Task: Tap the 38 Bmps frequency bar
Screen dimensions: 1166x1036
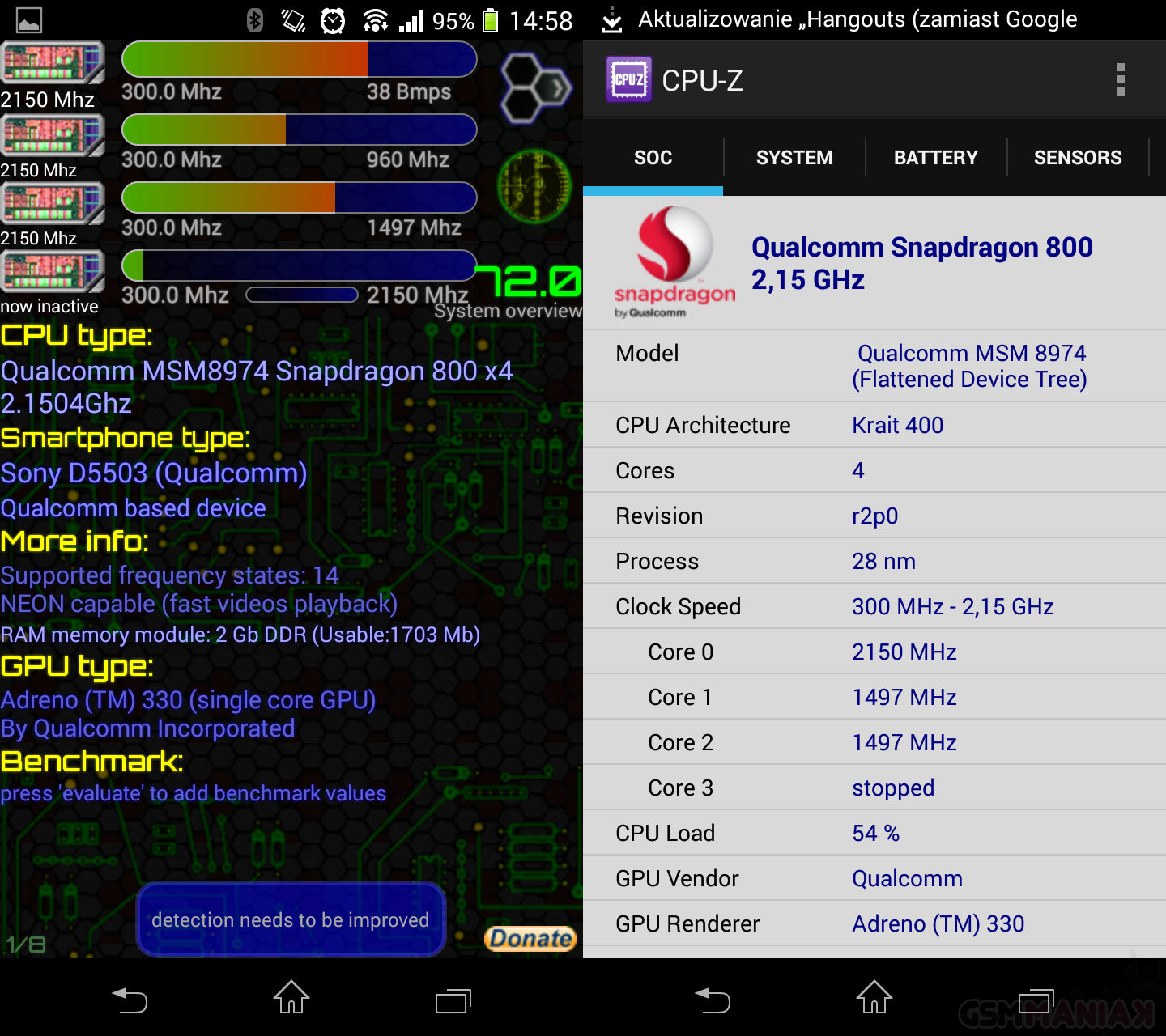Action: click(x=299, y=60)
